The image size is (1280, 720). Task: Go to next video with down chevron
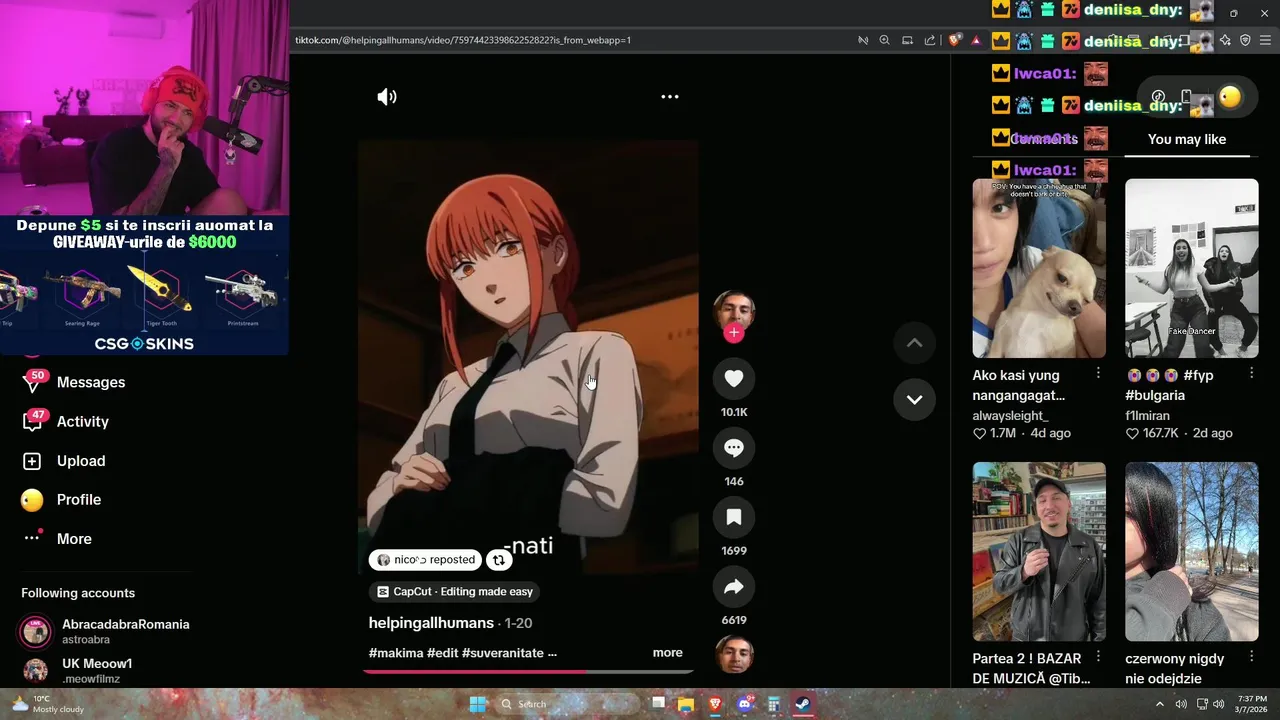click(x=914, y=399)
